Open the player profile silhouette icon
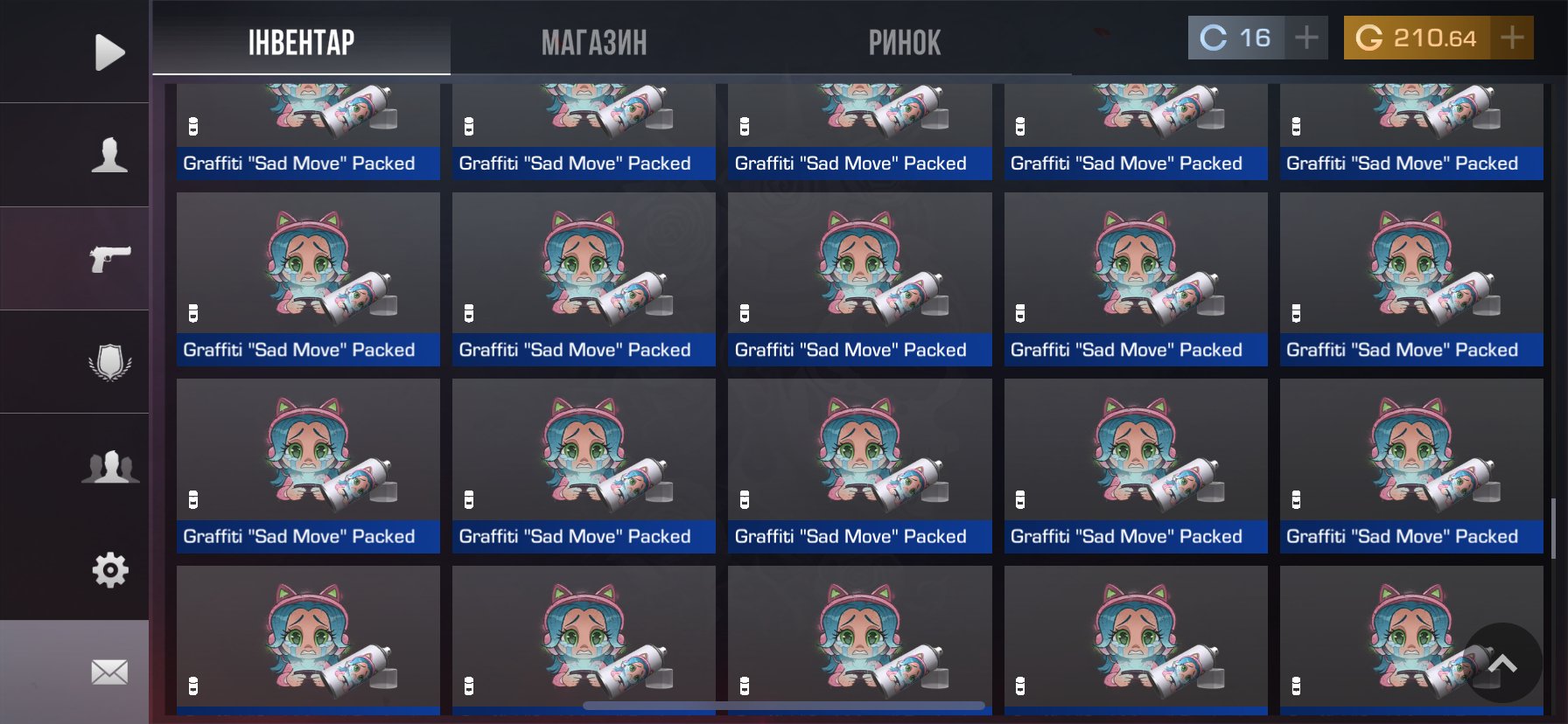Screen dimensions: 1568x724 (x=109, y=155)
